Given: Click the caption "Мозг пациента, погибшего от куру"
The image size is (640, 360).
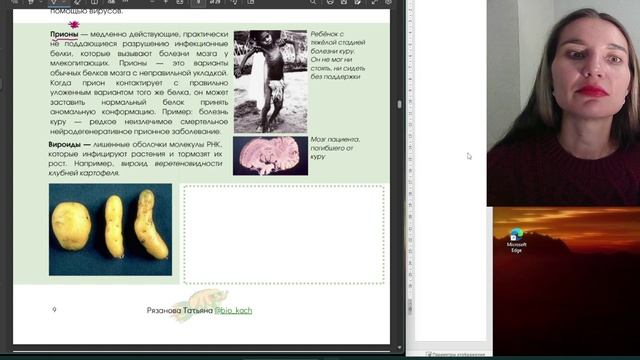Looking at the screenshot, I should (x=335, y=148).
